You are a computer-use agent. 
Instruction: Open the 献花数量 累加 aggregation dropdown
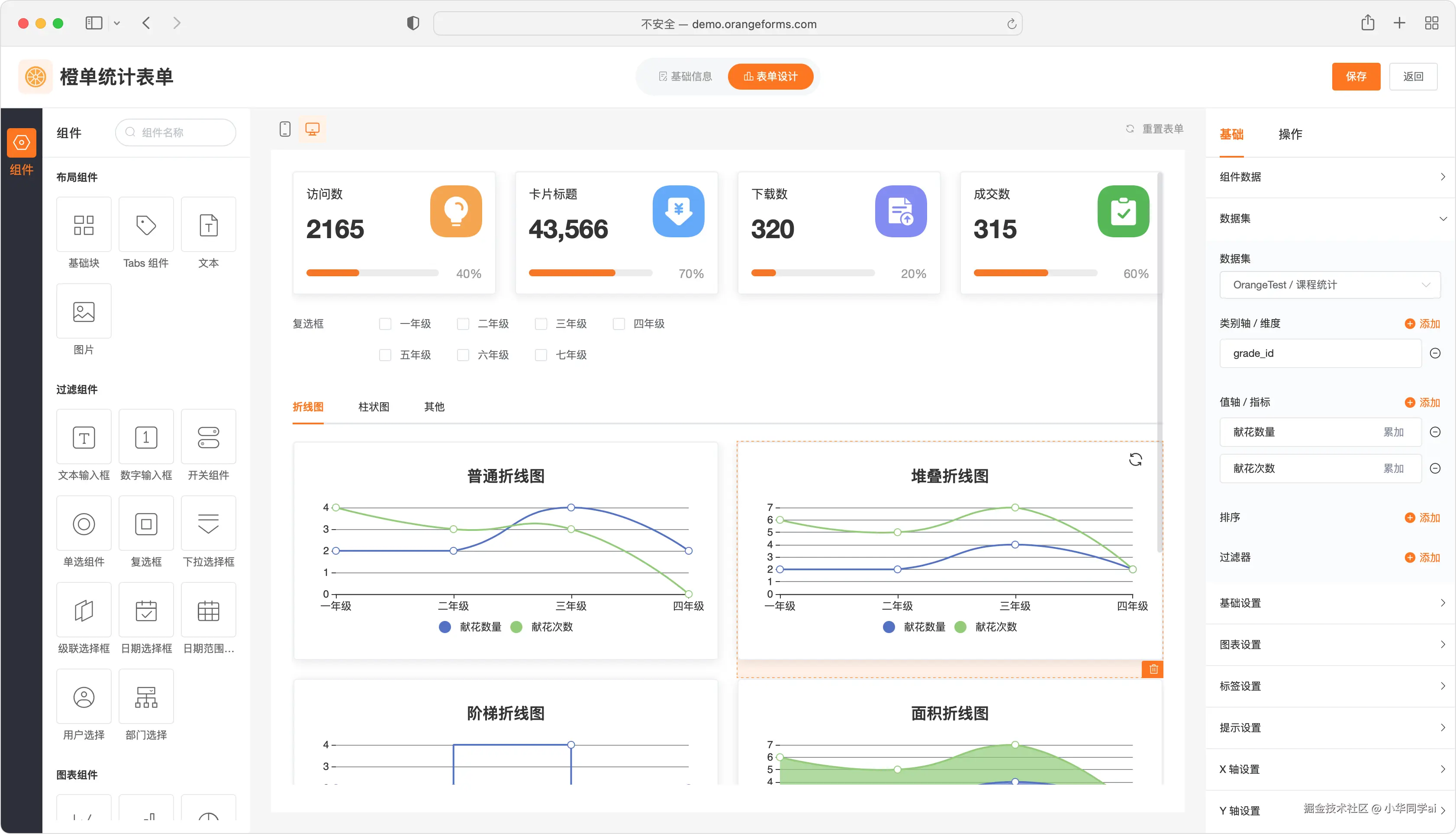click(x=1393, y=433)
